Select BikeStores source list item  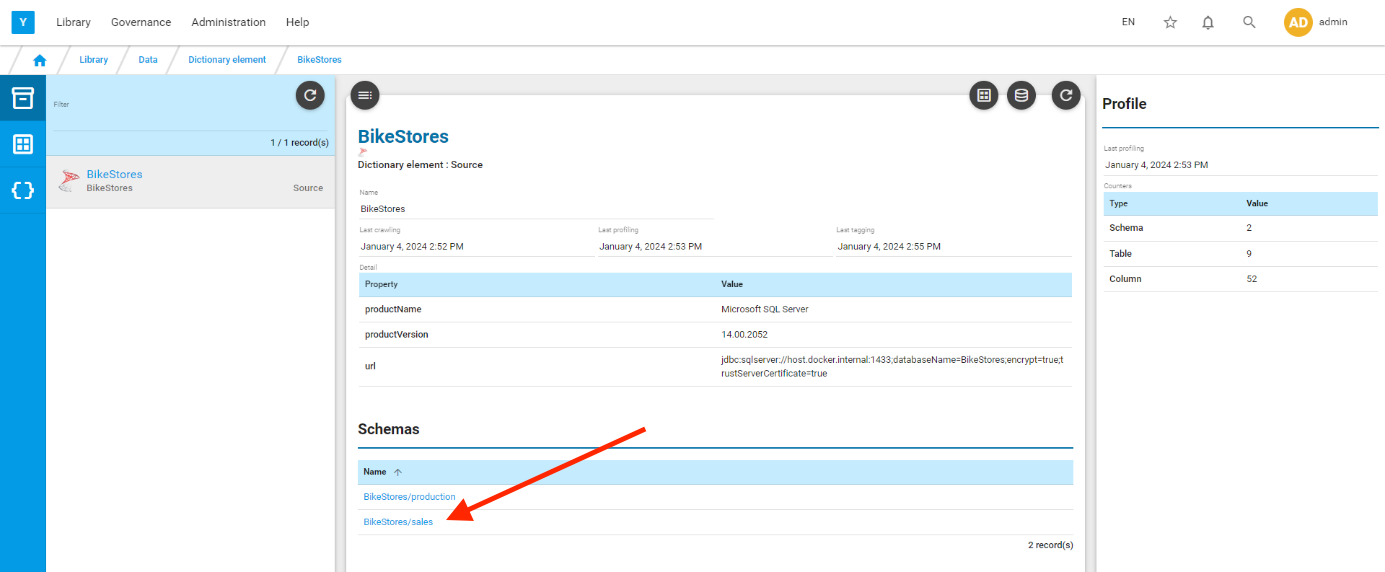(190, 181)
